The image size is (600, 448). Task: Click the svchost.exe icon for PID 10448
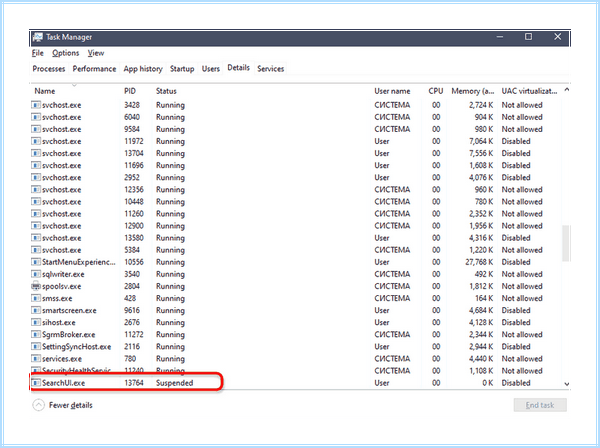(x=36, y=202)
